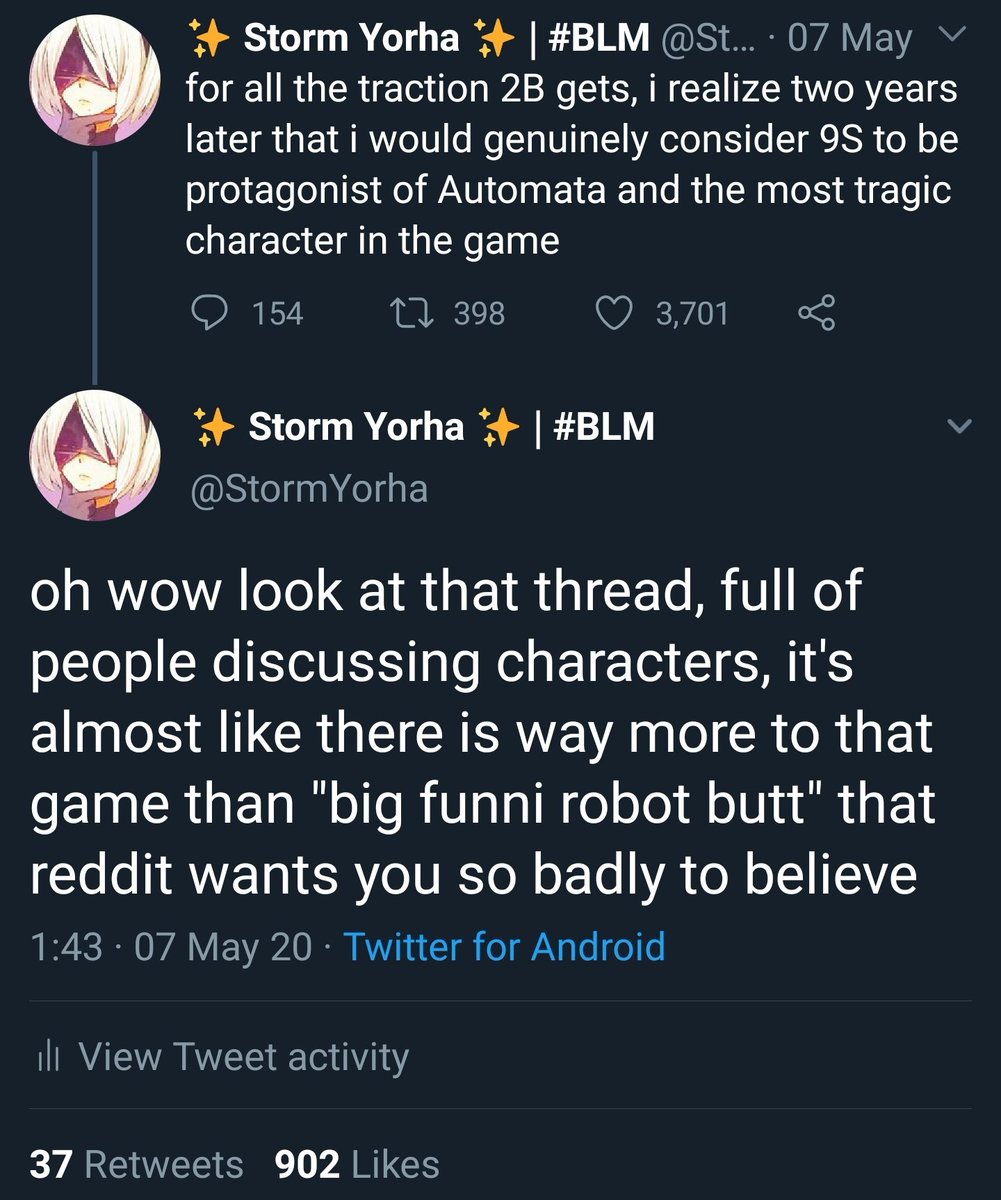The width and height of the screenshot is (1001, 1200).
Task: Click the bar chart Tweet activity icon
Action: click(x=47, y=1057)
